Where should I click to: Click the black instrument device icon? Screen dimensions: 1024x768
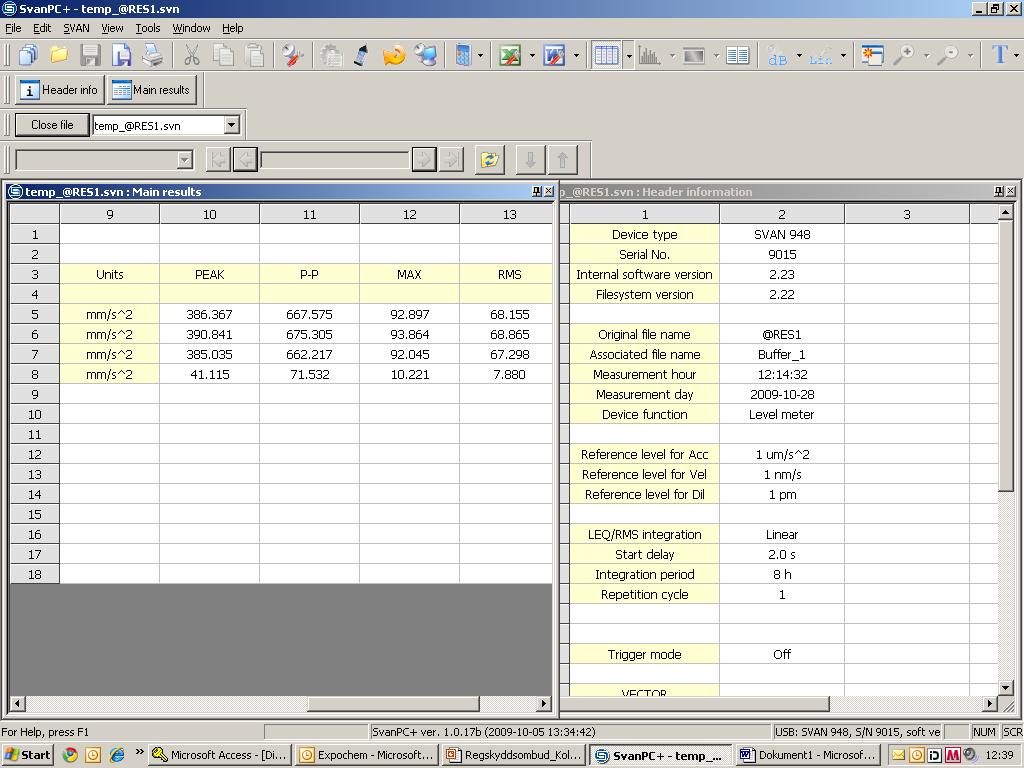tap(361, 56)
